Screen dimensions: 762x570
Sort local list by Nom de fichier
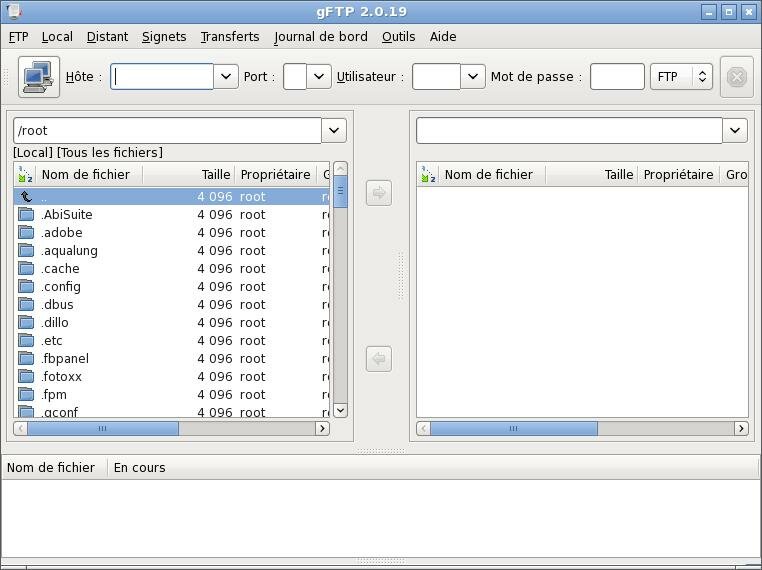point(89,174)
